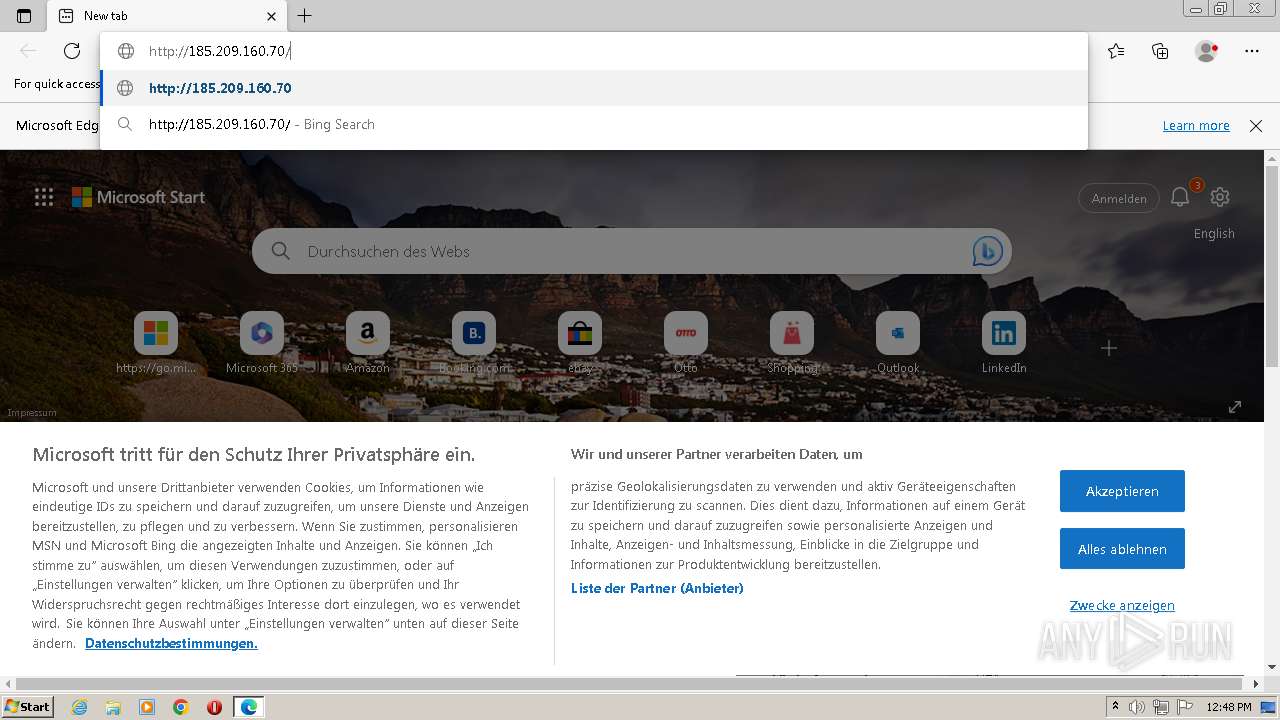Image resolution: width=1280 pixels, height=720 pixels.
Task: Open the Booking.com quick link
Action: point(474,343)
